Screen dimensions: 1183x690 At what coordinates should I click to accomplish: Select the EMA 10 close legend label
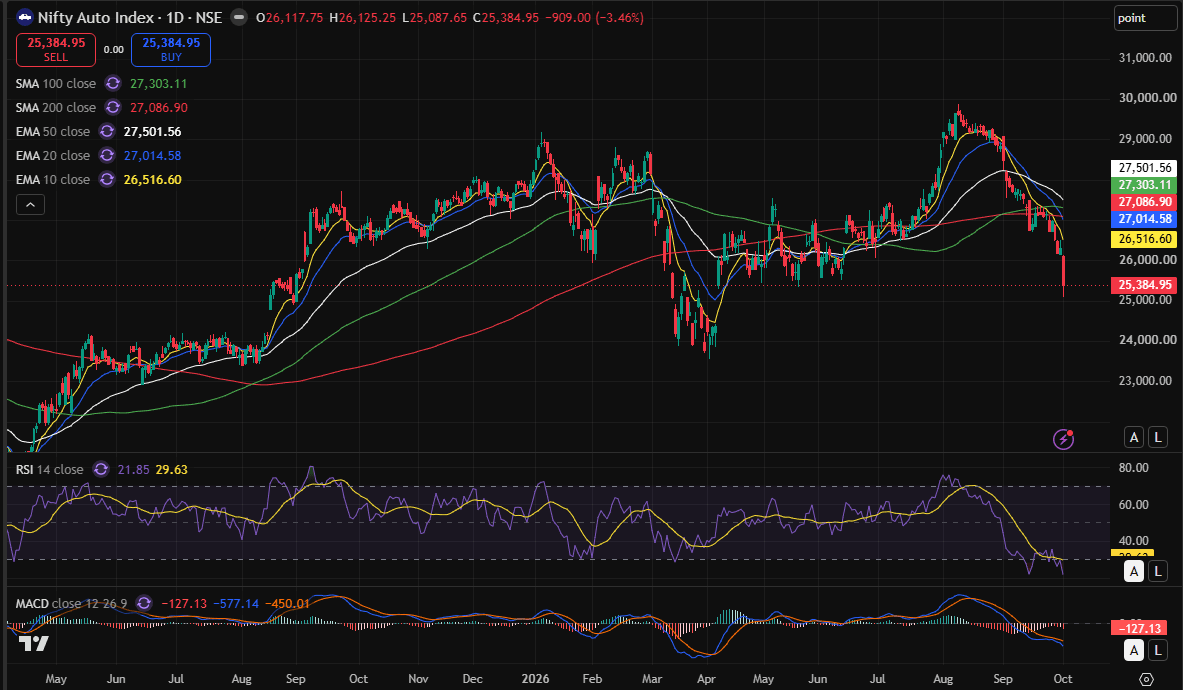pos(53,180)
